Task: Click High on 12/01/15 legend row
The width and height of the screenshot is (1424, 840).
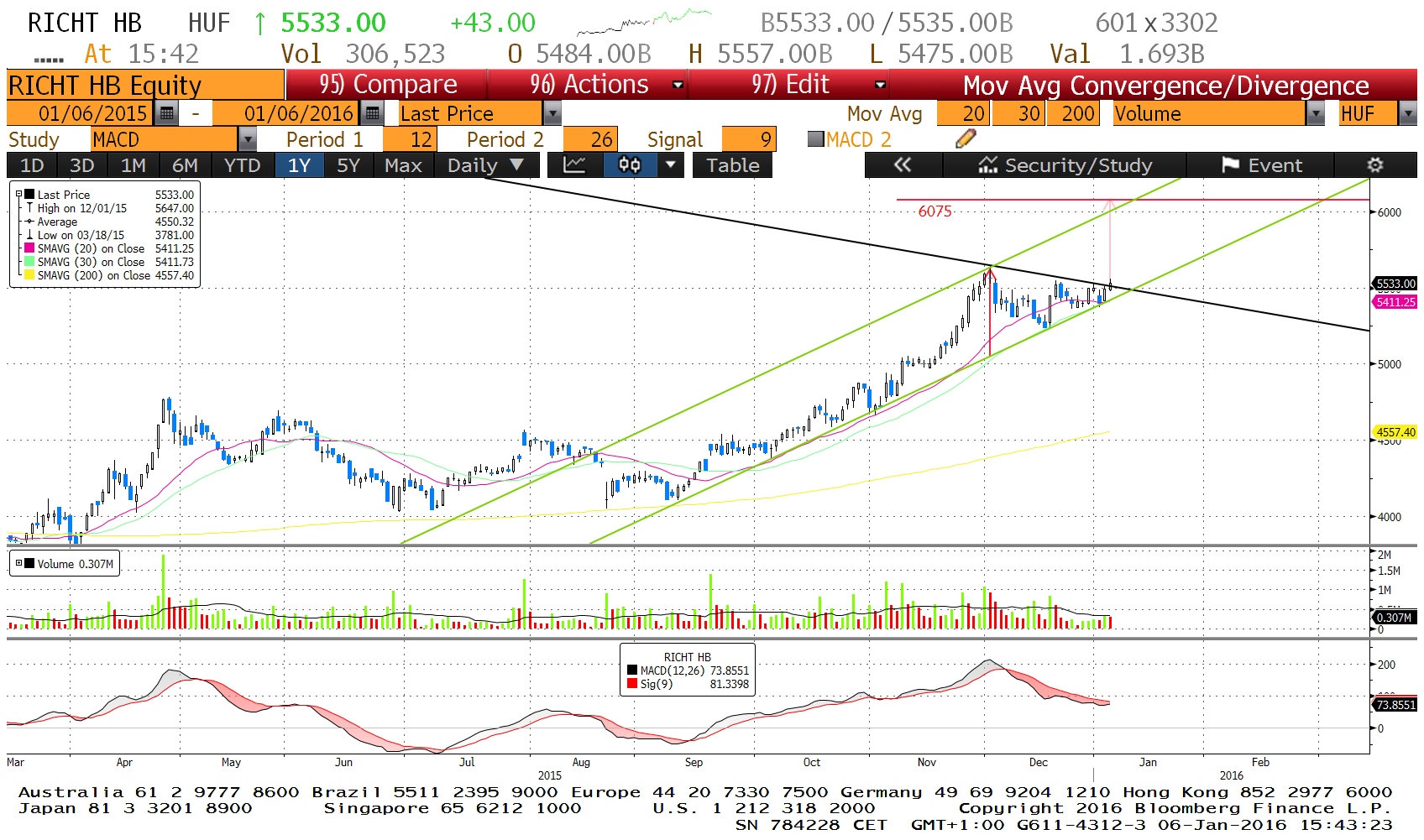Action: [x=110, y=208]
